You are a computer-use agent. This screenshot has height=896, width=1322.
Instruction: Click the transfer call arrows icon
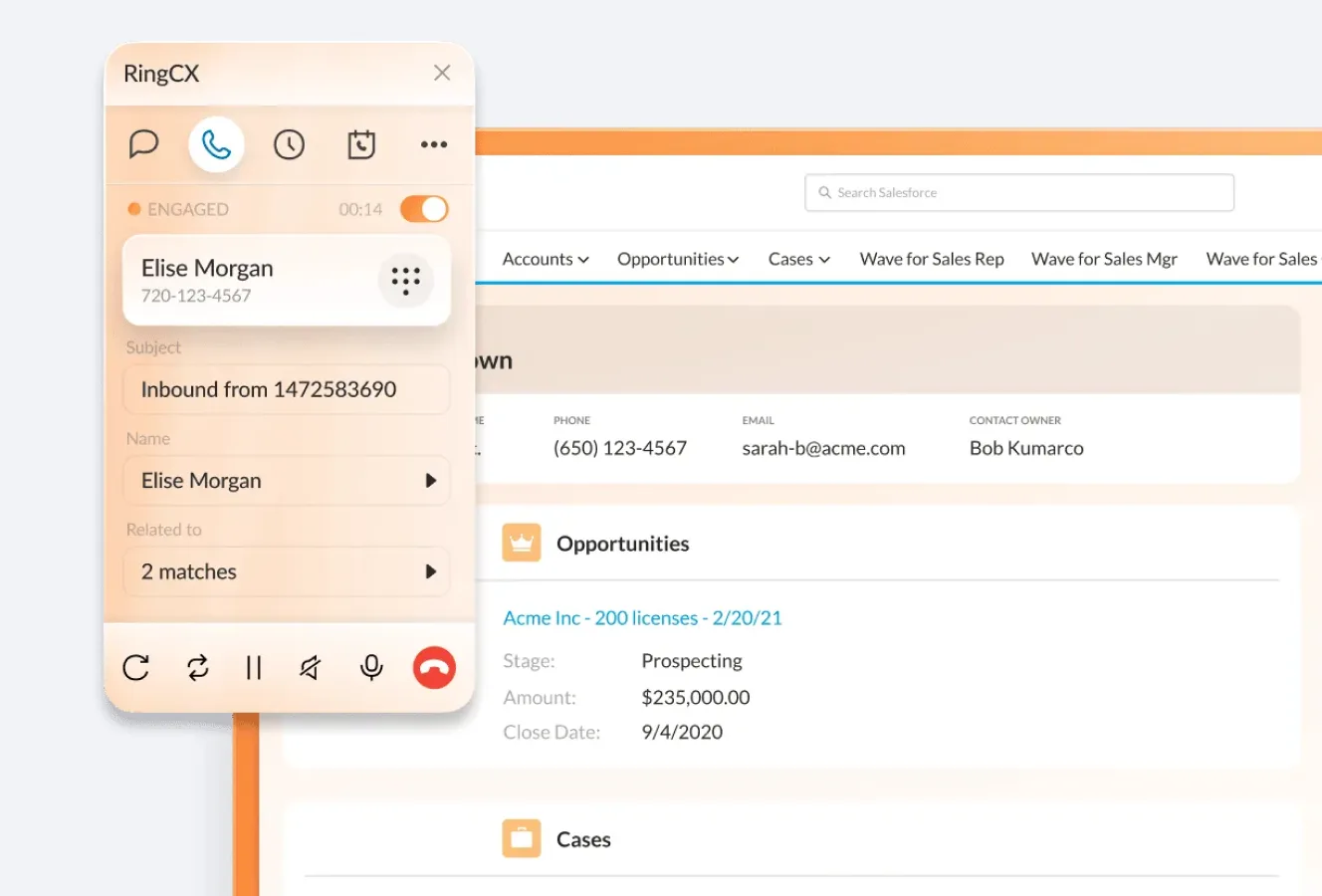[198, 667]
